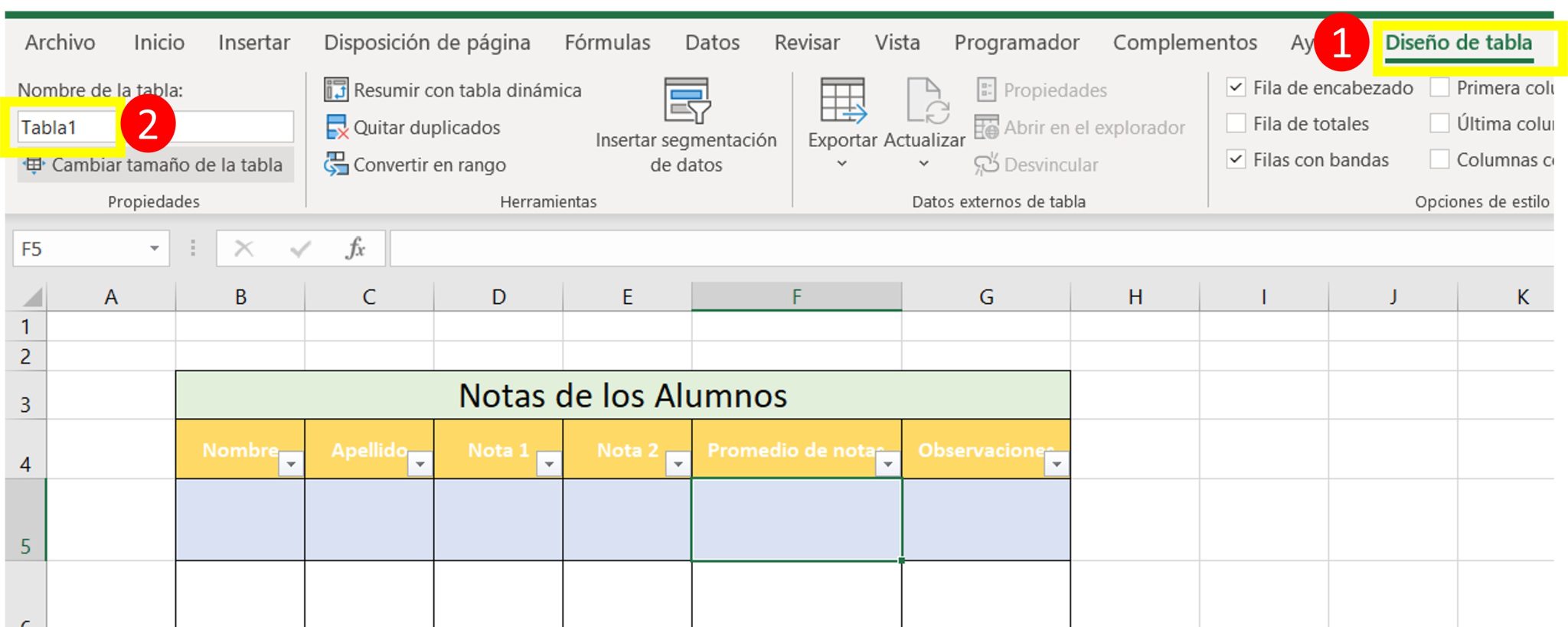
Task: Click the Convertir en rango icon
Action: [x=335, y=164]
